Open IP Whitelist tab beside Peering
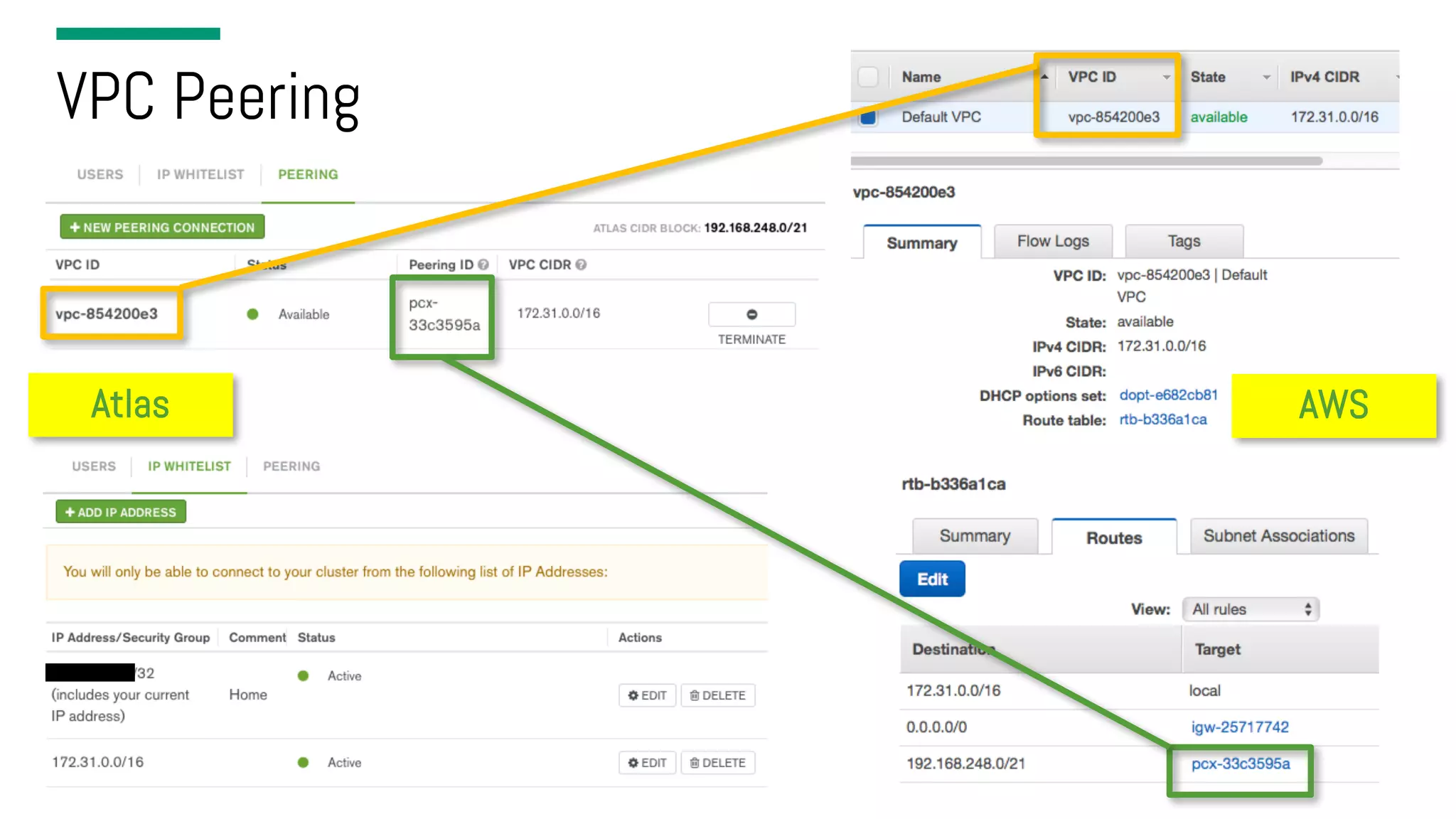Image resolution: width=1456 pixels, height=819 pixels. 200,174
